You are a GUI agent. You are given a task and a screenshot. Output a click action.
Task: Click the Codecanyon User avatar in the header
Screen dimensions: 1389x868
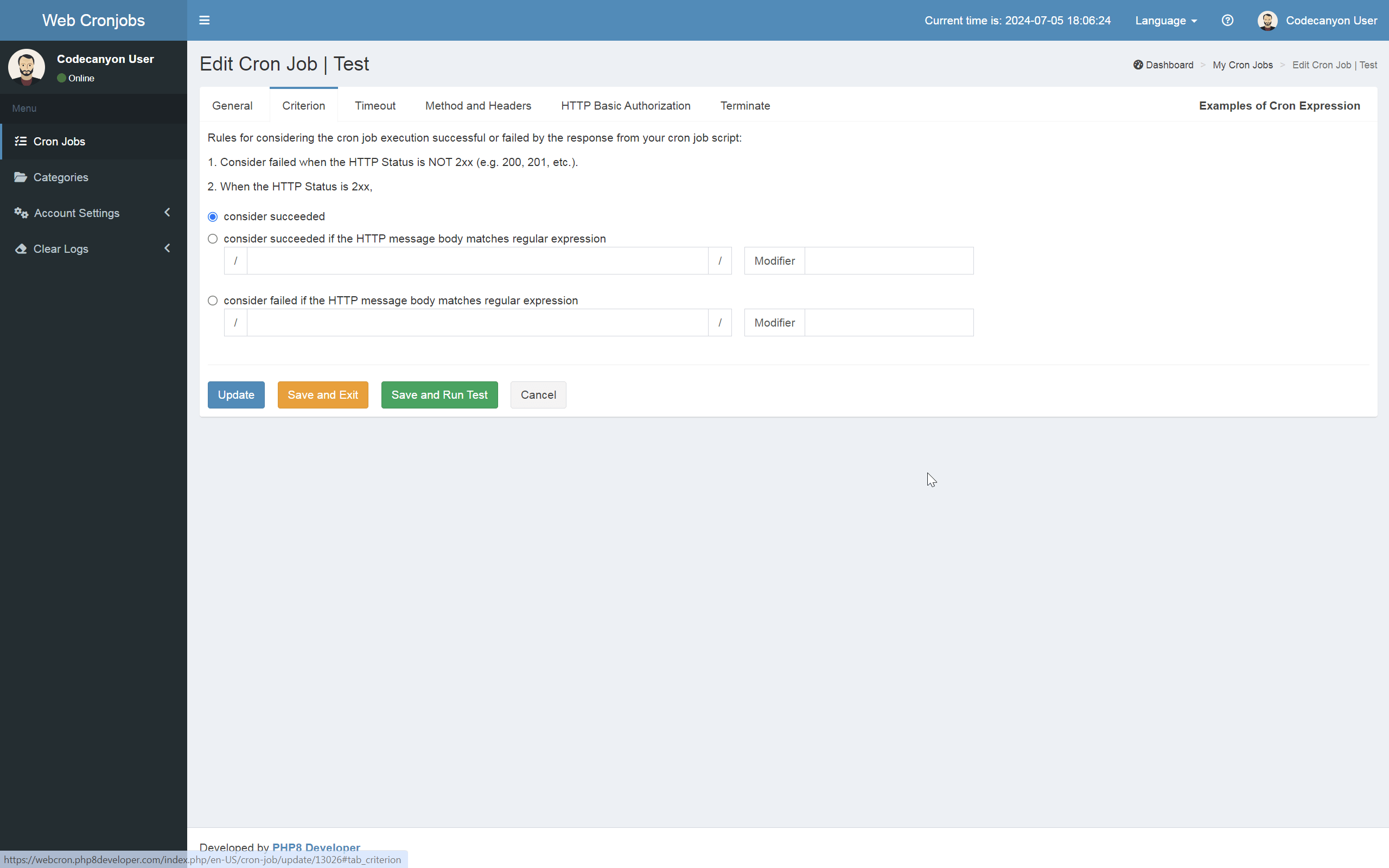click(1269, 20)
